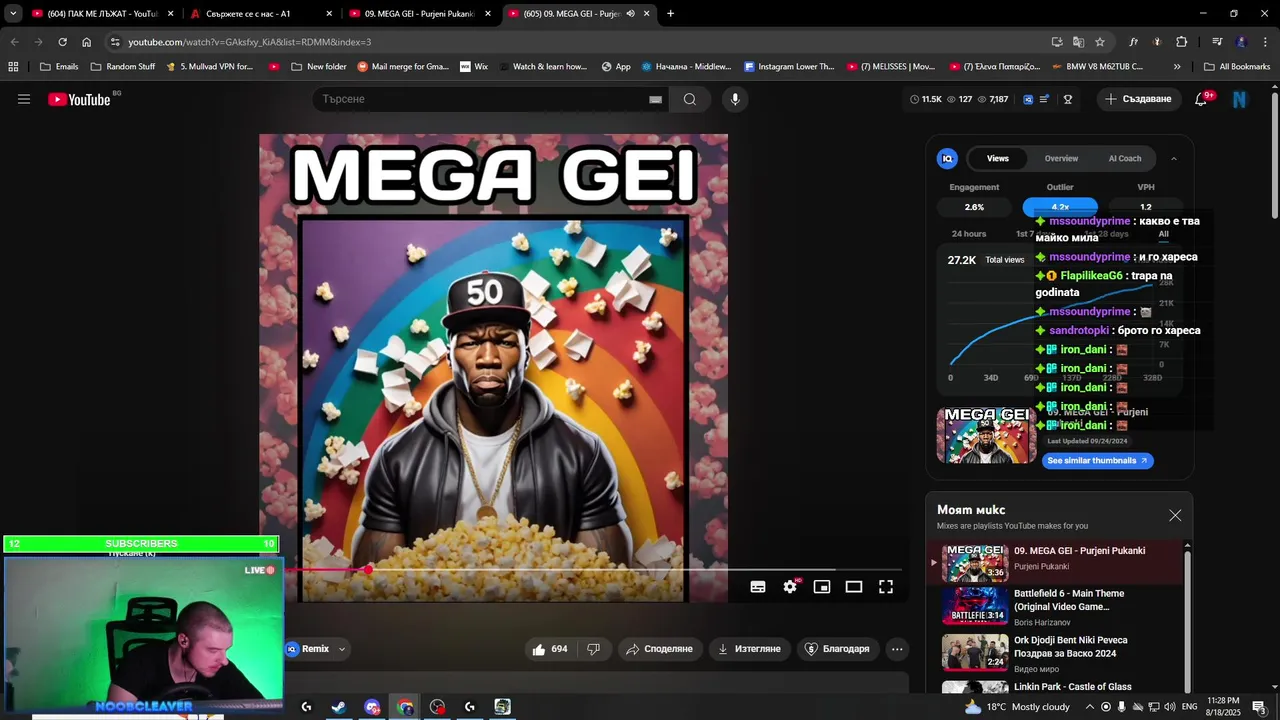
Task: Open video player settings gear
Action: point(790,587)
